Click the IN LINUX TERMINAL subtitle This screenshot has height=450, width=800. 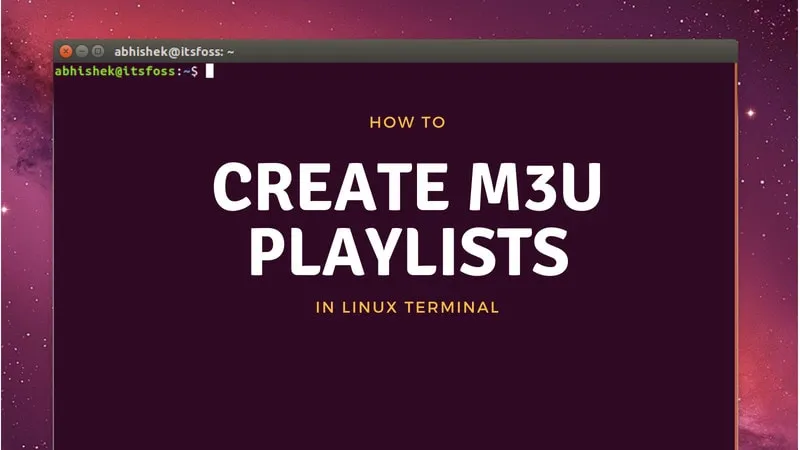click(407, 307)
